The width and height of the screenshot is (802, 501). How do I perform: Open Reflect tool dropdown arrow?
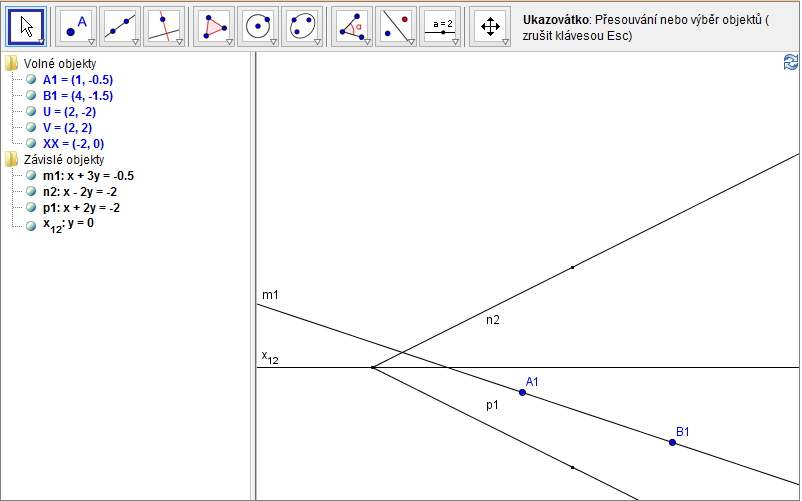411,42
